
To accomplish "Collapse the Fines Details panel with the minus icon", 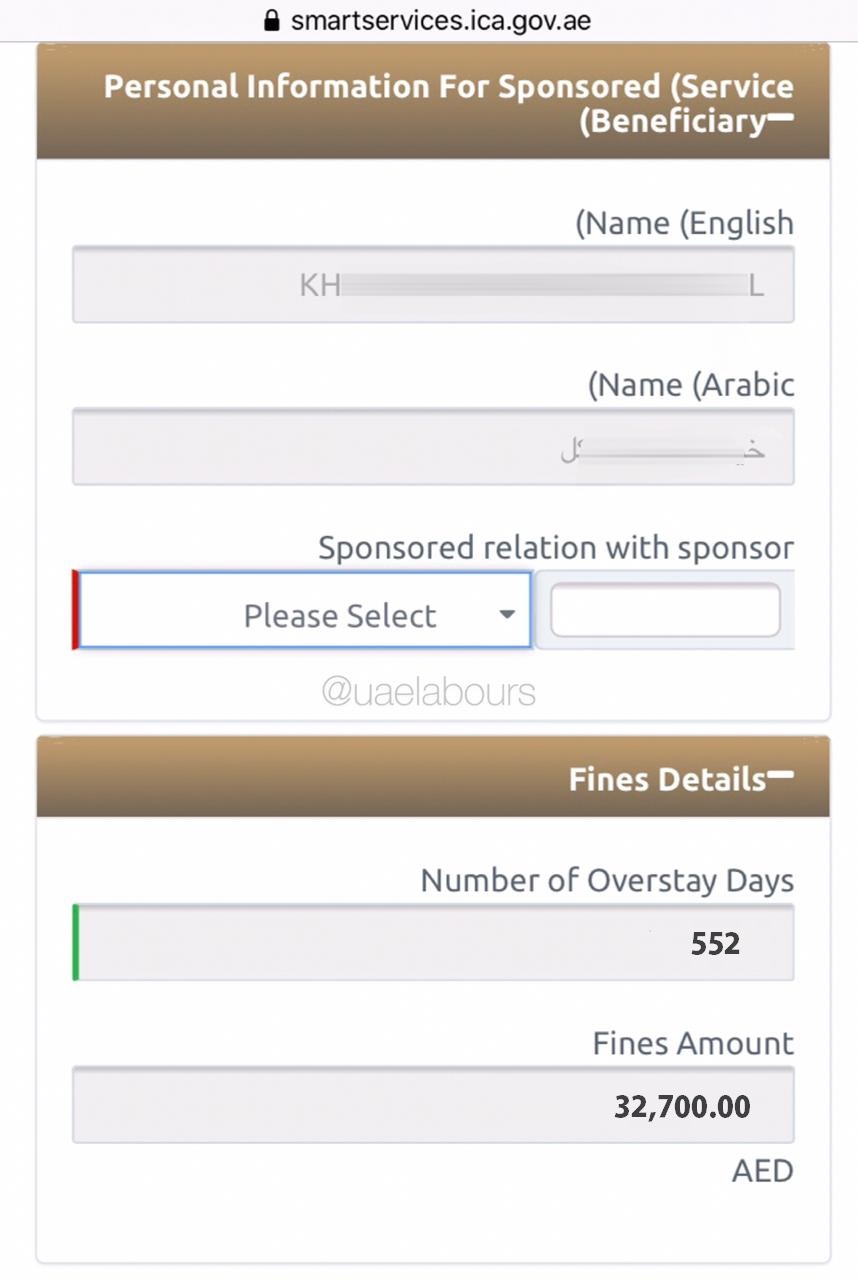I will coord(781,775).
